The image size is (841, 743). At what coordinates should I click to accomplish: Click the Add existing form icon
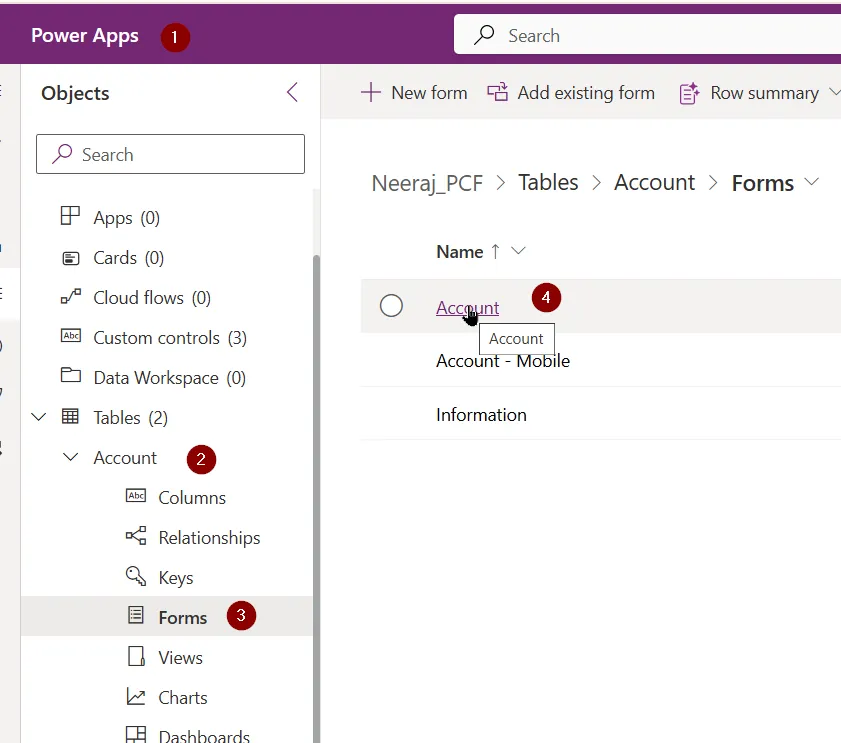497,92
